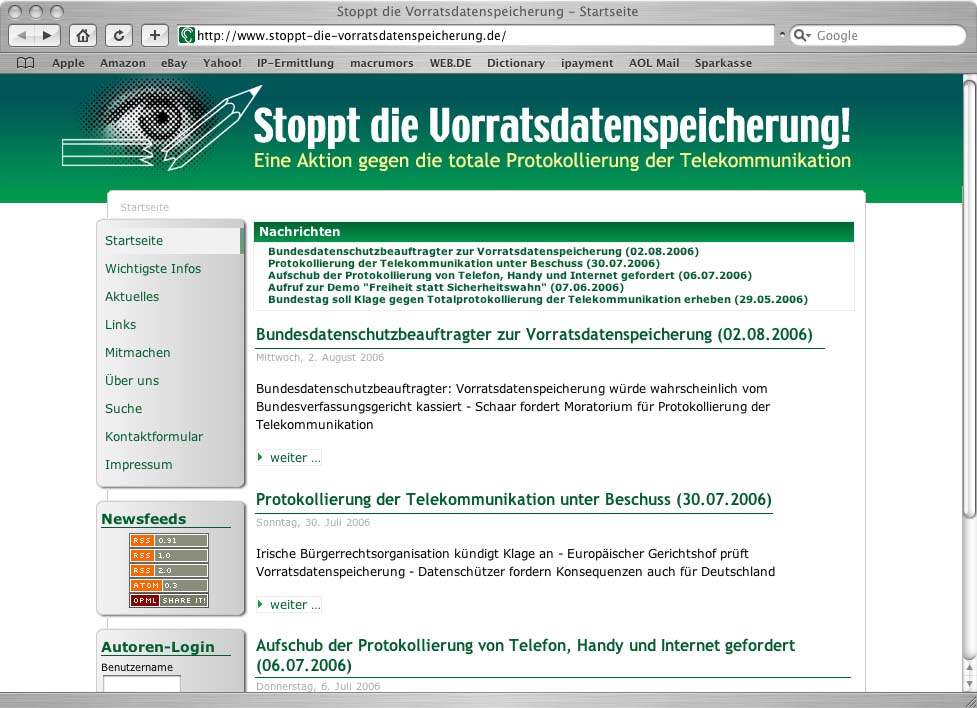Open Mitmachen in the sidebar
977x708 pixels.
[x=138, y=353]
